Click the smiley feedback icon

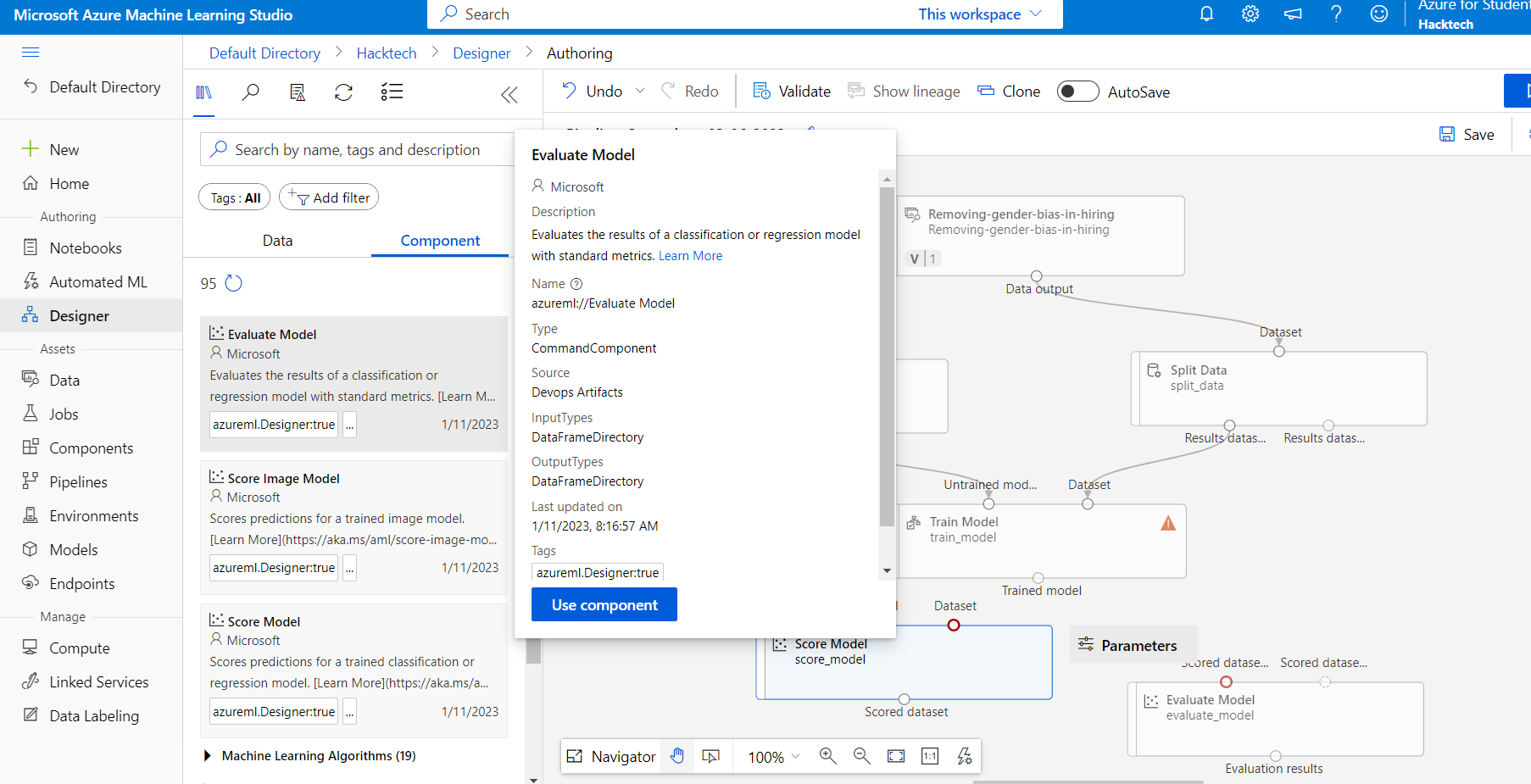point(1379,14)
